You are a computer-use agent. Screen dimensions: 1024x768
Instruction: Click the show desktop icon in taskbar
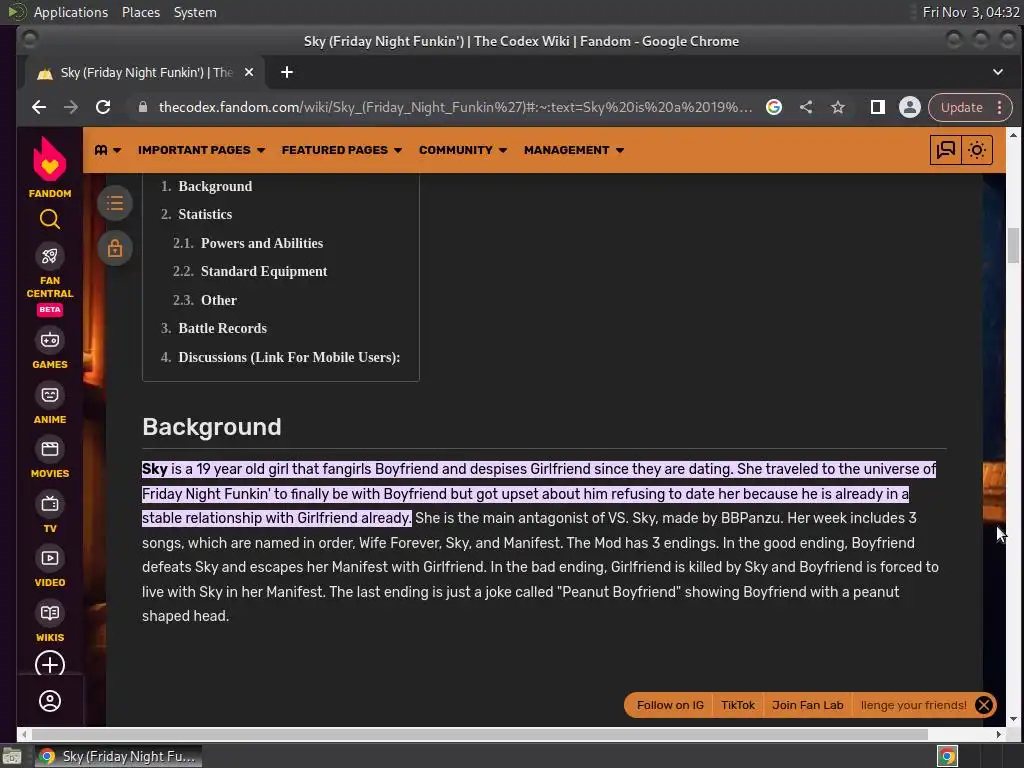click(12, 757)
